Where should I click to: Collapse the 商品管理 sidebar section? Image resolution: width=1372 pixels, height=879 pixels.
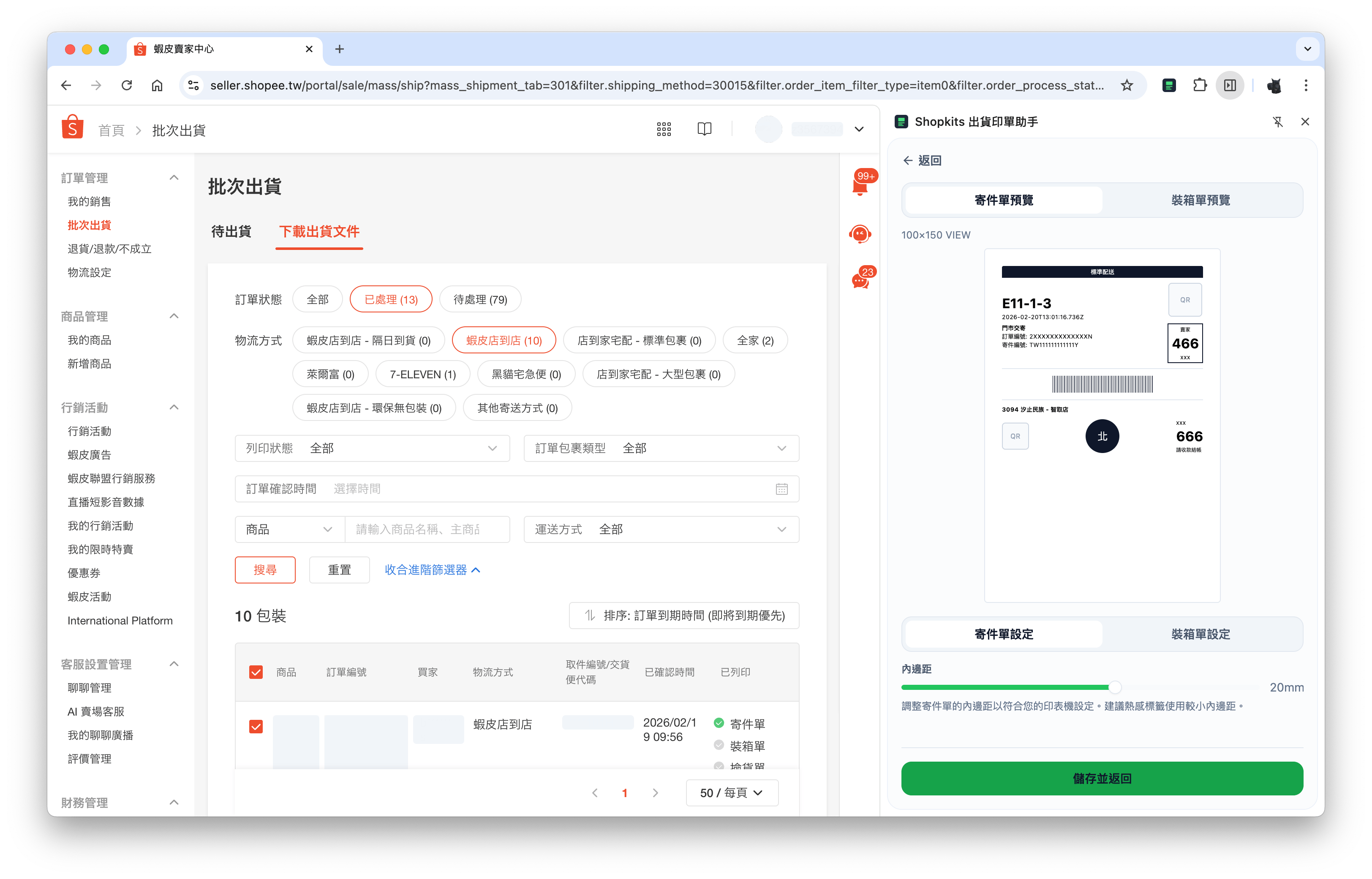point(174,316)
